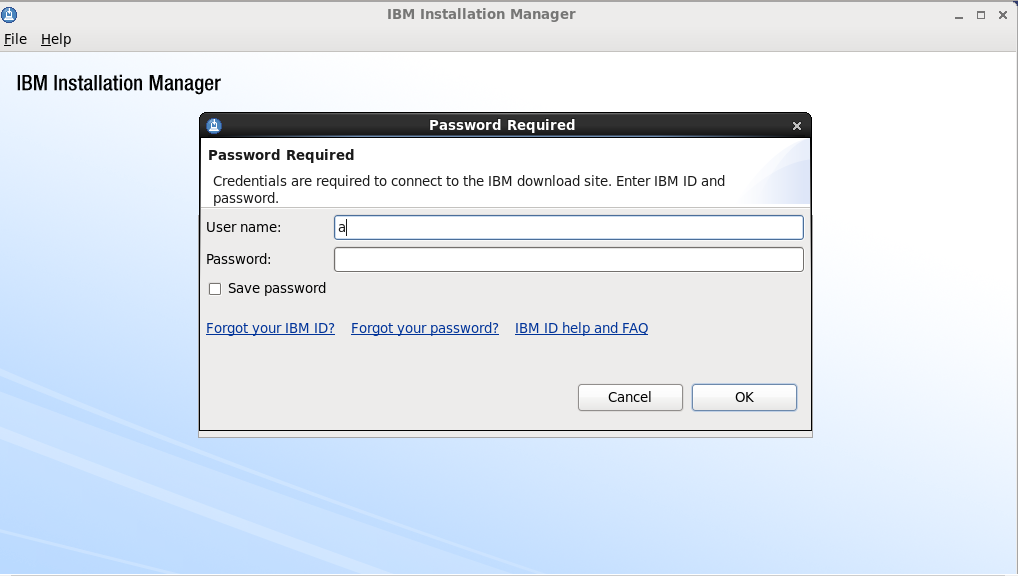Enable the Save password checkbox

[215, 289]
